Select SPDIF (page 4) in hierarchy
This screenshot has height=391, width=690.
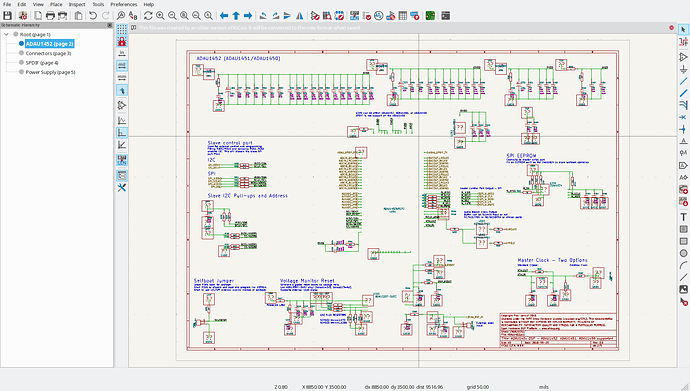coord(42,63)
